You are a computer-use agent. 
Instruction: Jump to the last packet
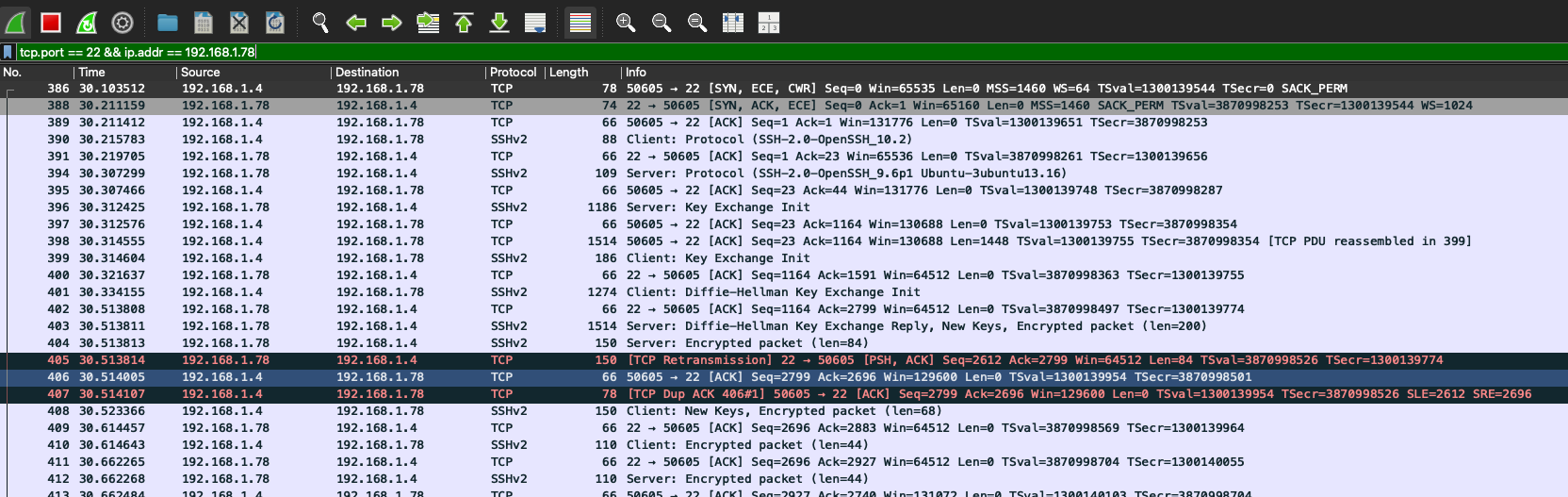tap(499, 23)
